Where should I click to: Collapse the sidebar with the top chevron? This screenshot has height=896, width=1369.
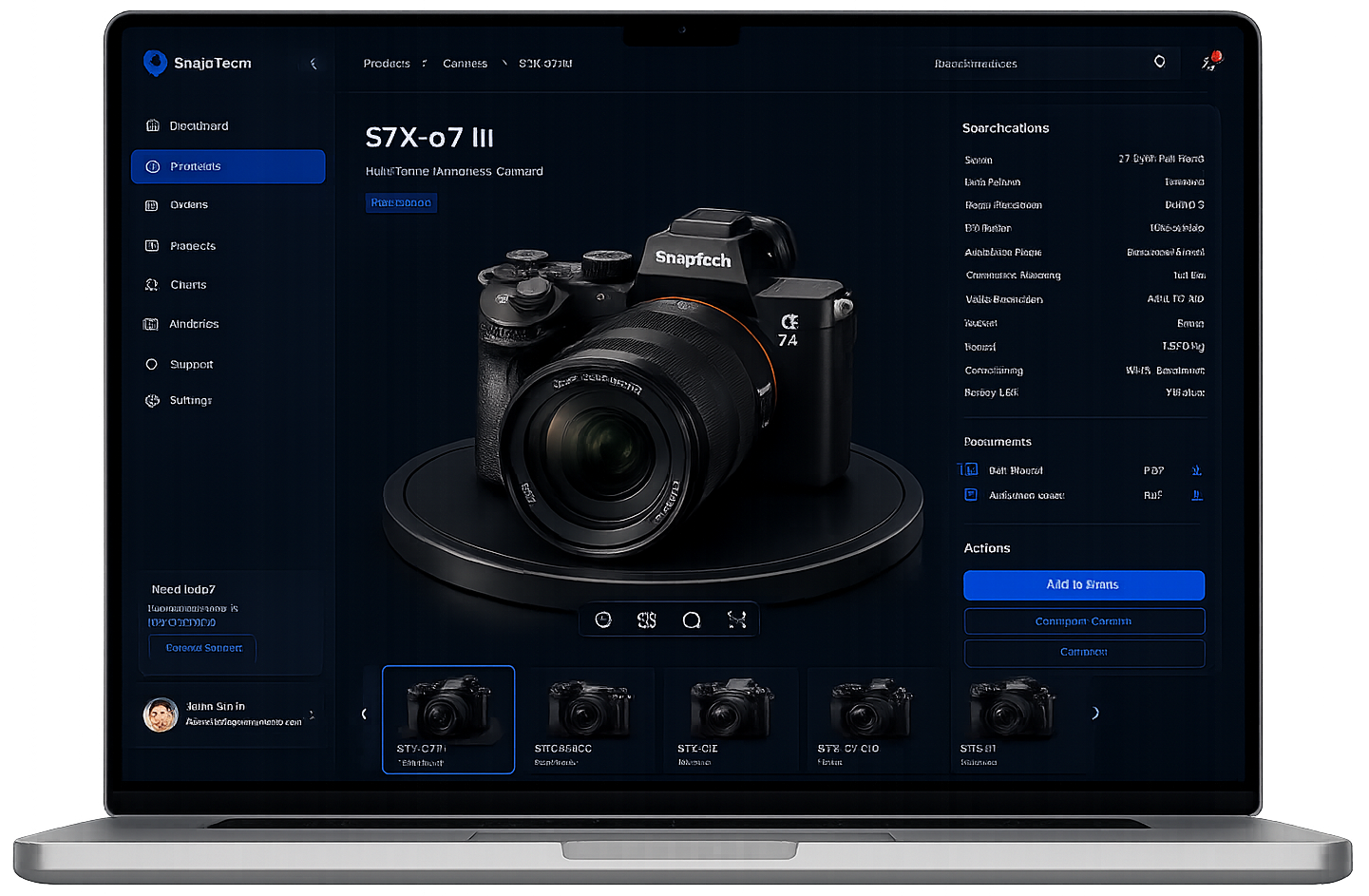click(314, 64)
